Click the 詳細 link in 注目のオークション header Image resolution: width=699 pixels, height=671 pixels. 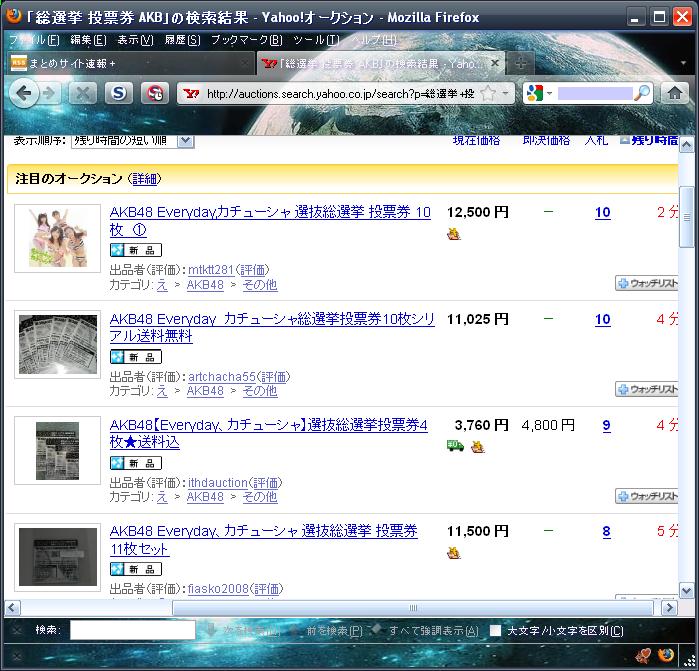144,179
